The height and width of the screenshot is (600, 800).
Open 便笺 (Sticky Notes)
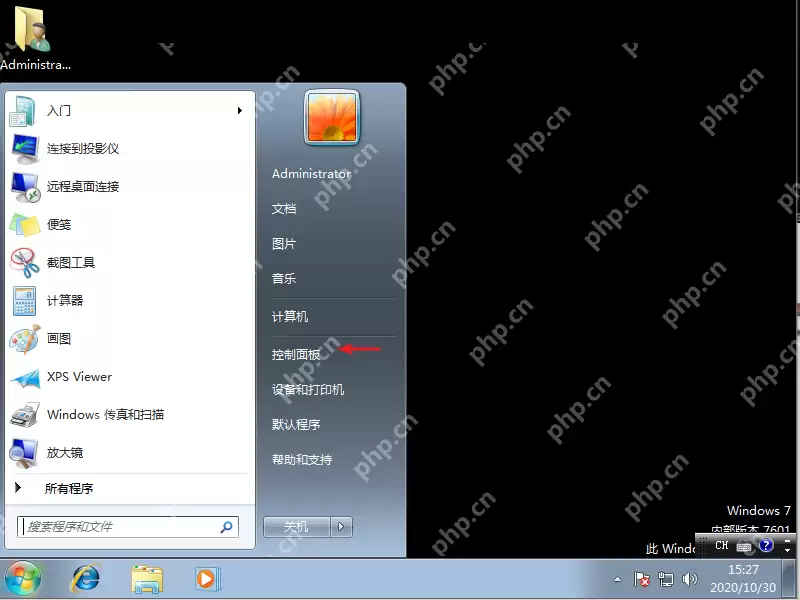60,224
